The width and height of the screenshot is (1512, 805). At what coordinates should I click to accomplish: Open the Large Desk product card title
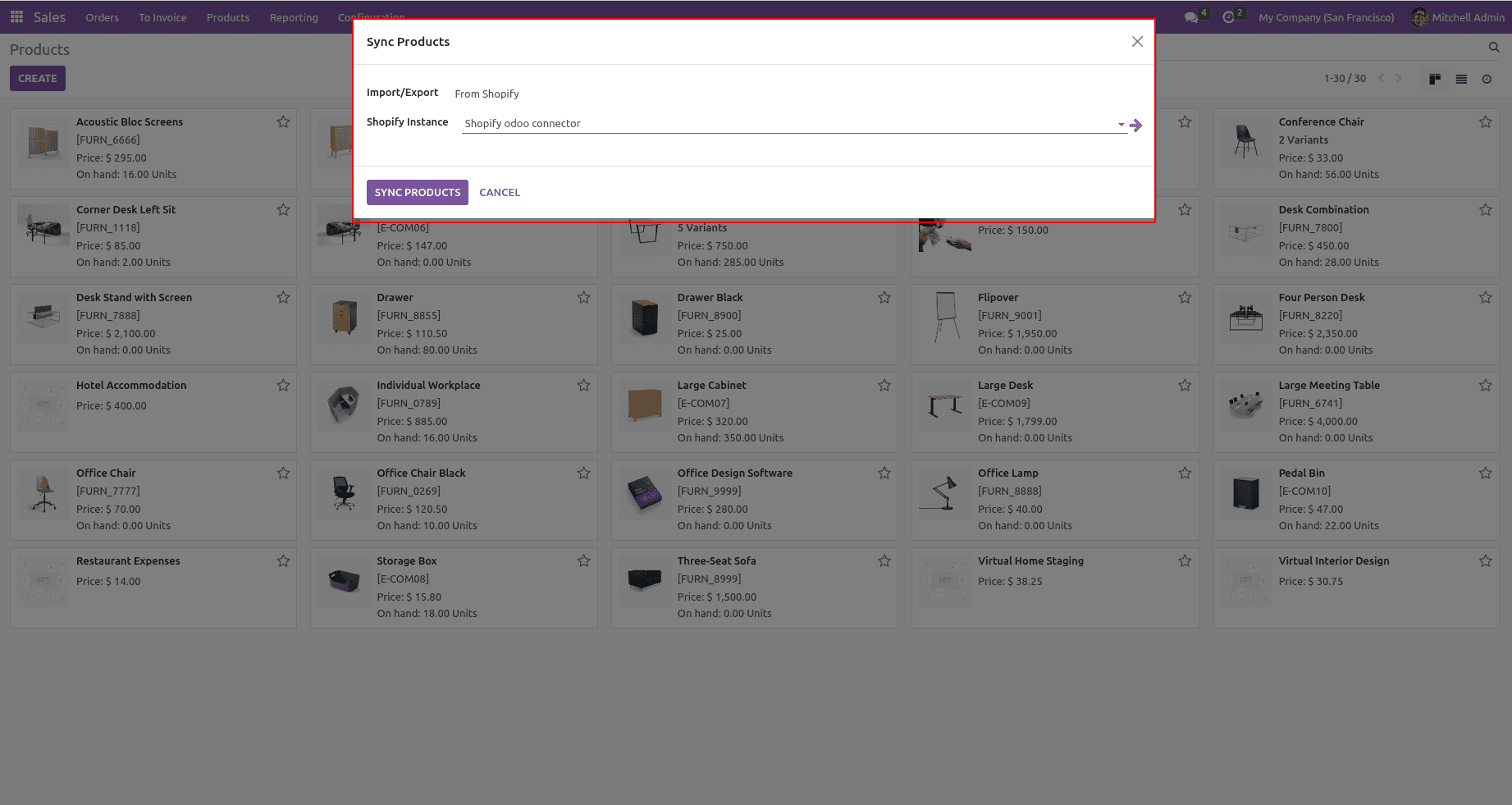1005,385
